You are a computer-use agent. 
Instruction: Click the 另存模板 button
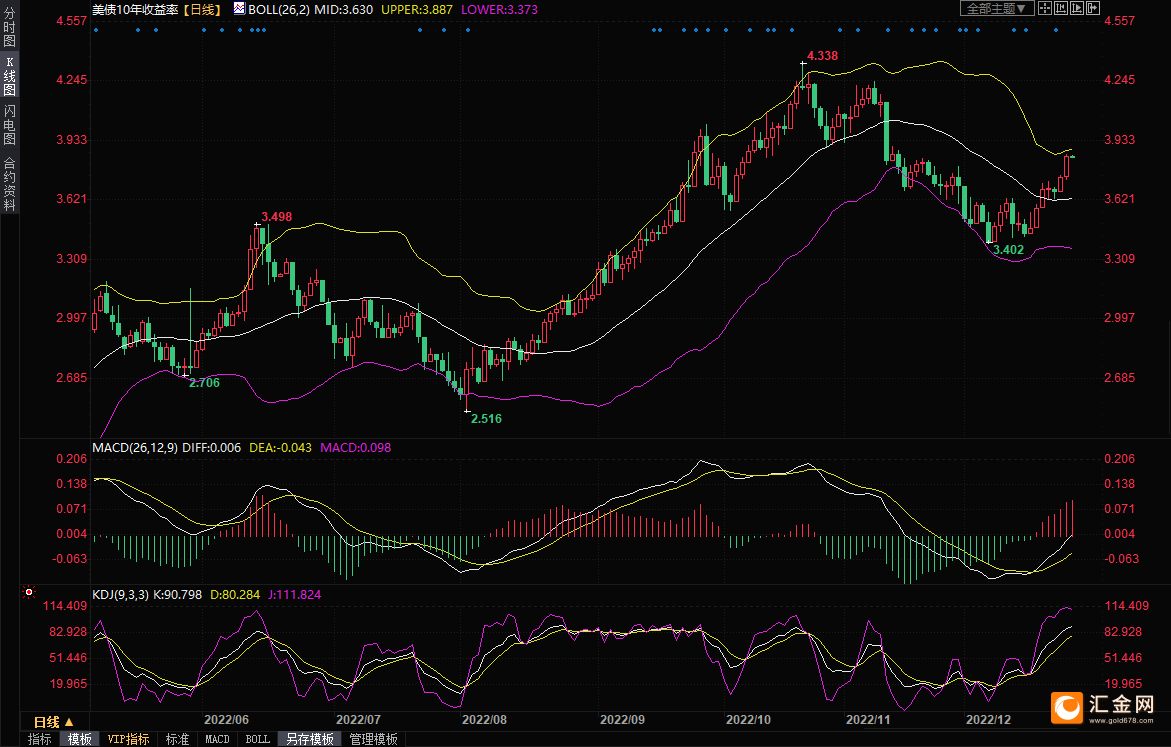[309, 739]
